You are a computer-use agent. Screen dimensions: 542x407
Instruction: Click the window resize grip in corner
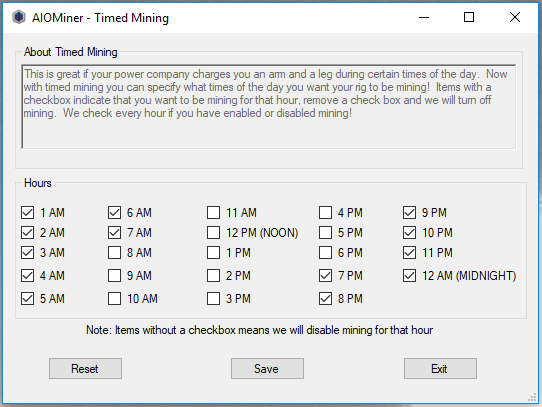(x=532, y=398)
